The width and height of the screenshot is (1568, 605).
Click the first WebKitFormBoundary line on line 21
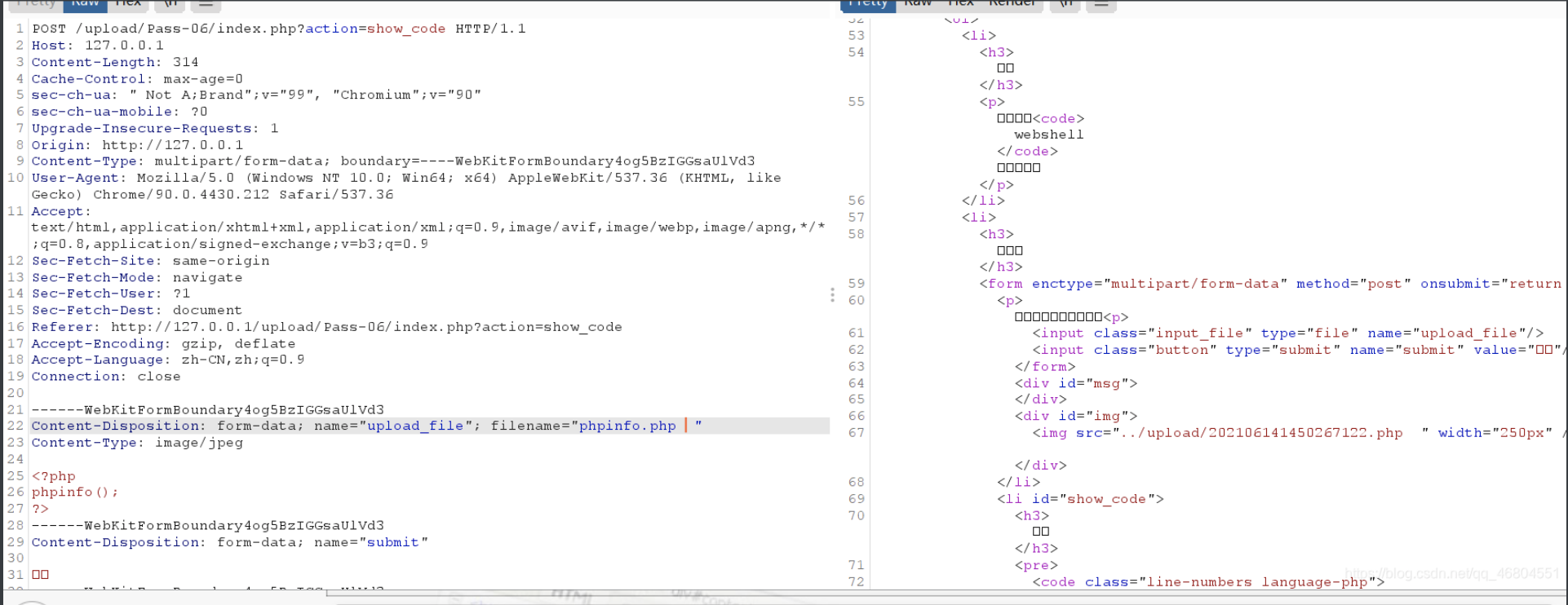pos(208,409)
